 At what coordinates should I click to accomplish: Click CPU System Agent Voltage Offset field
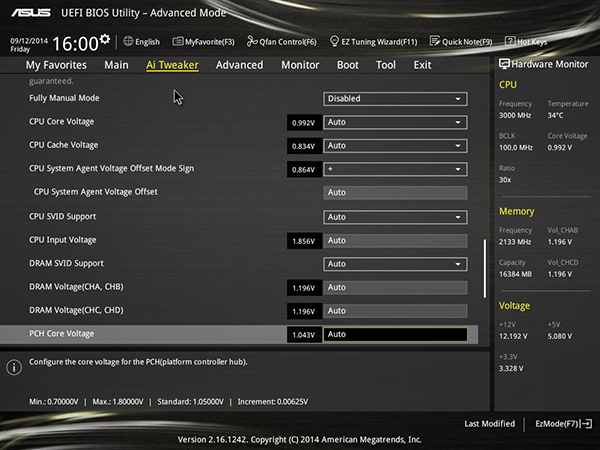pyautogui.click(x=395, y=192)
